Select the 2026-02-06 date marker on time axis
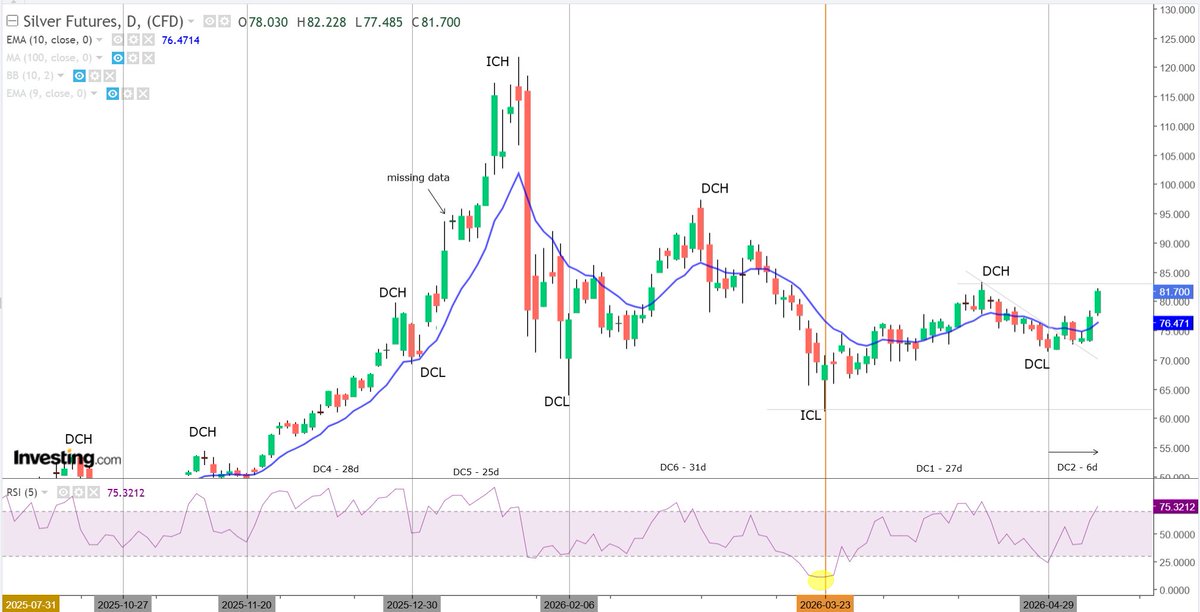1200x612 pixels. [568, 604]
